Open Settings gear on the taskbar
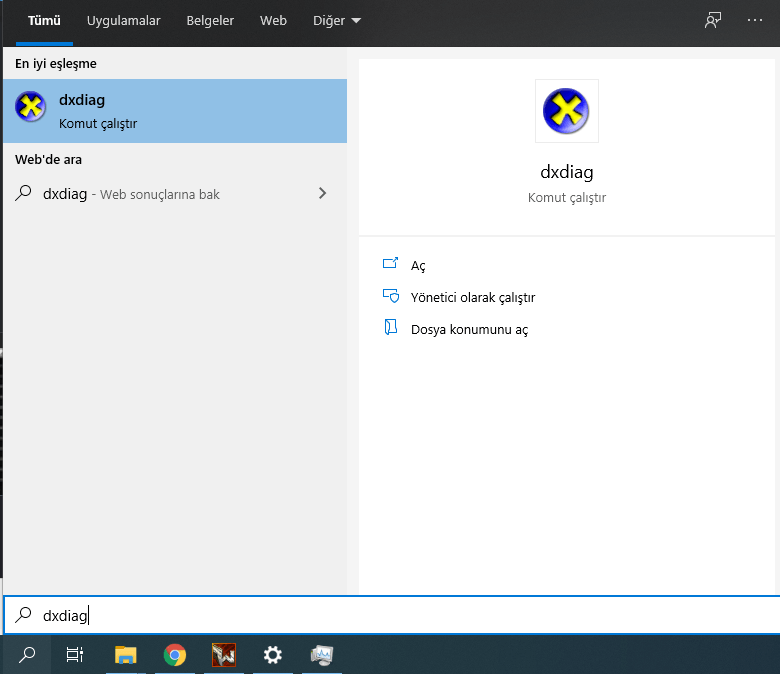780x674 pixels. point(273,655)
